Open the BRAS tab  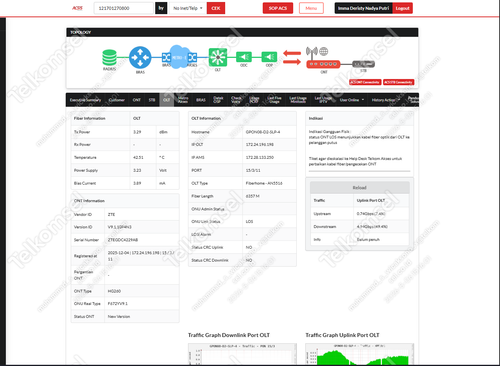click(201, 100)
